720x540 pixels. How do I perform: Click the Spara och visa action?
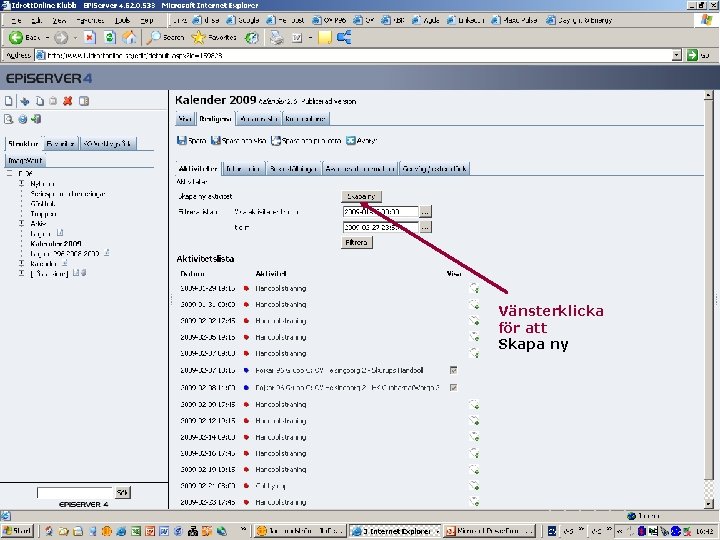click(238, 141)
